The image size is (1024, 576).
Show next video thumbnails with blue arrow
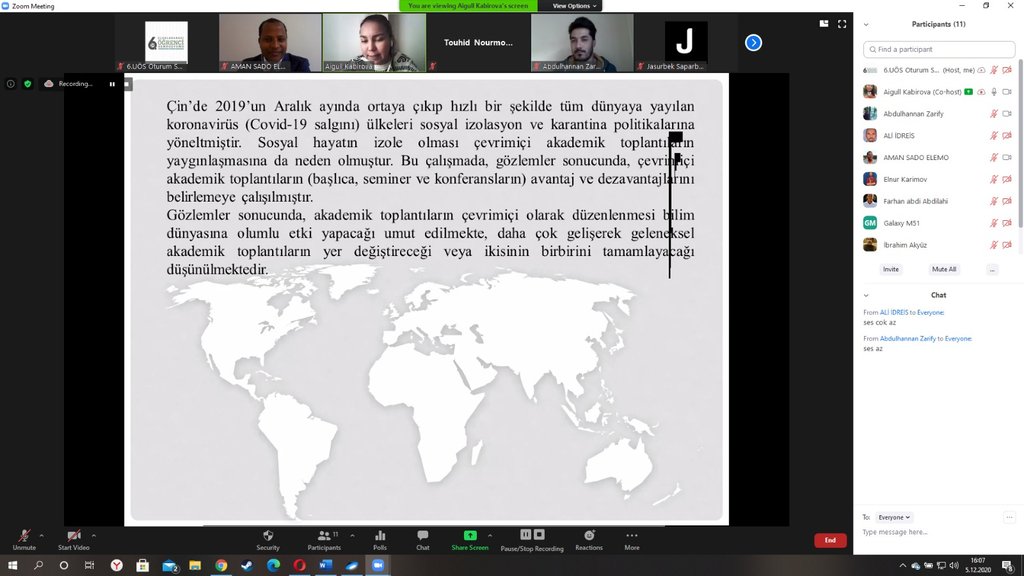pyautogui.click(x=754, y=42)
